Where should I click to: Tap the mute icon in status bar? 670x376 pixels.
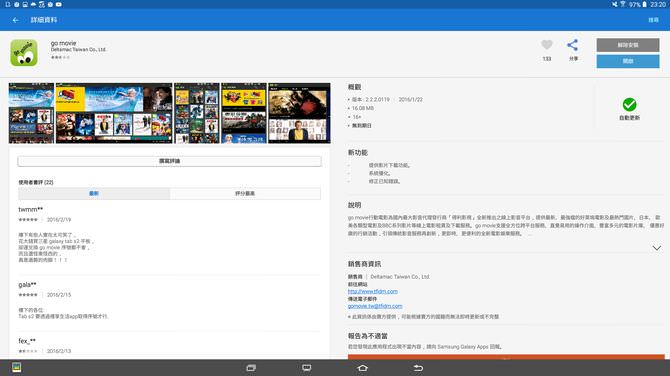[x=614, y=4]
